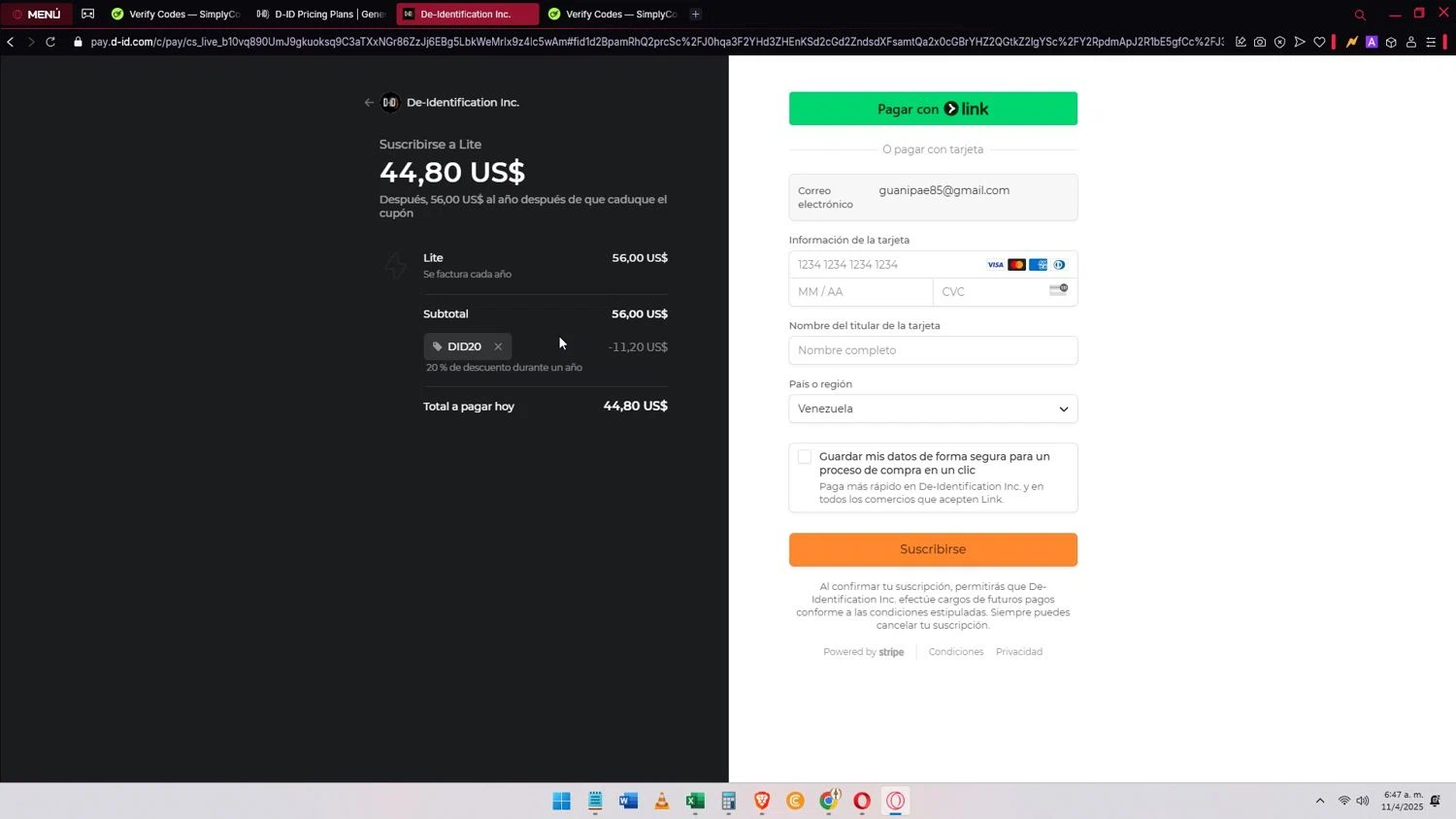Open the notifications bell in the tray
This screenshot has height=819, width=1456.
click(x=1436, y=801)
